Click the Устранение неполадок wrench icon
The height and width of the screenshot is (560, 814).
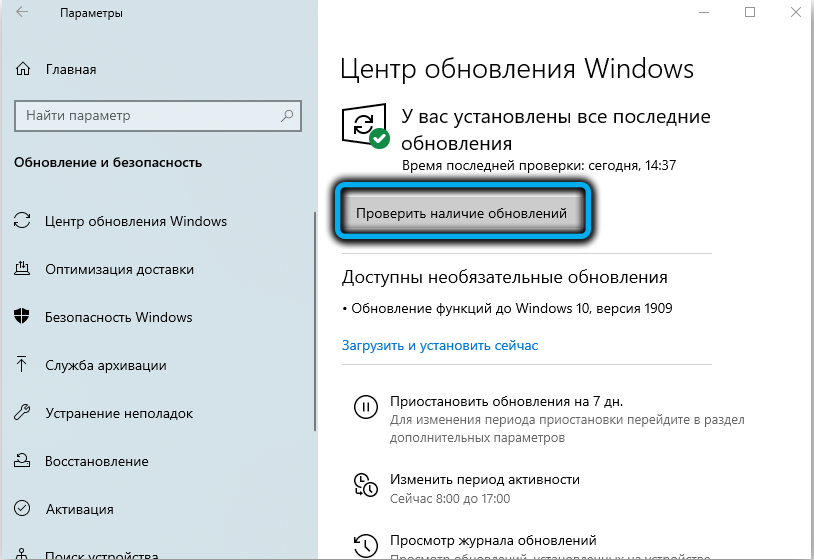tap(23, 413)
